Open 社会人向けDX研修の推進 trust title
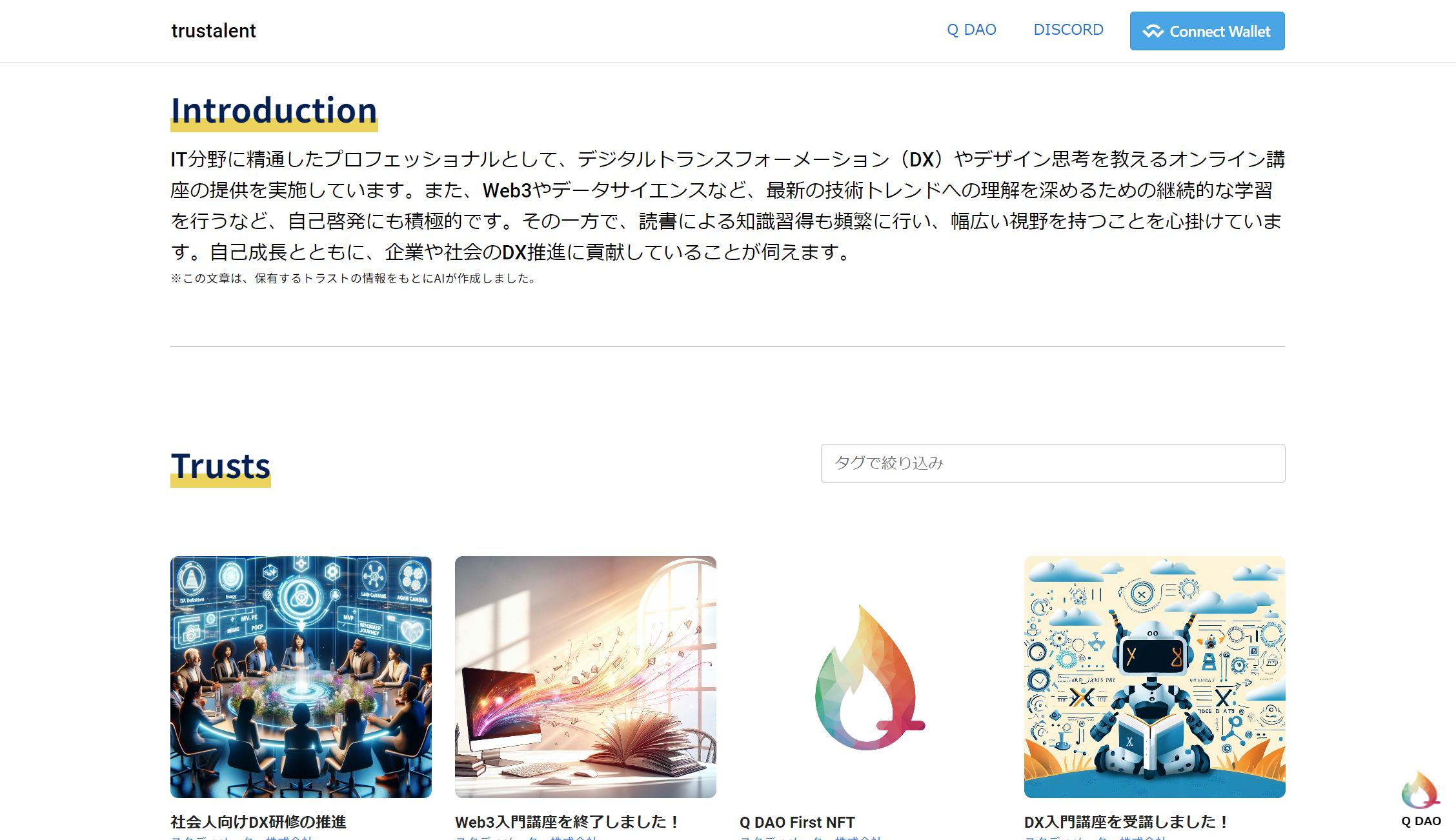The image size is (1456, 840). (x=259, y=822)
